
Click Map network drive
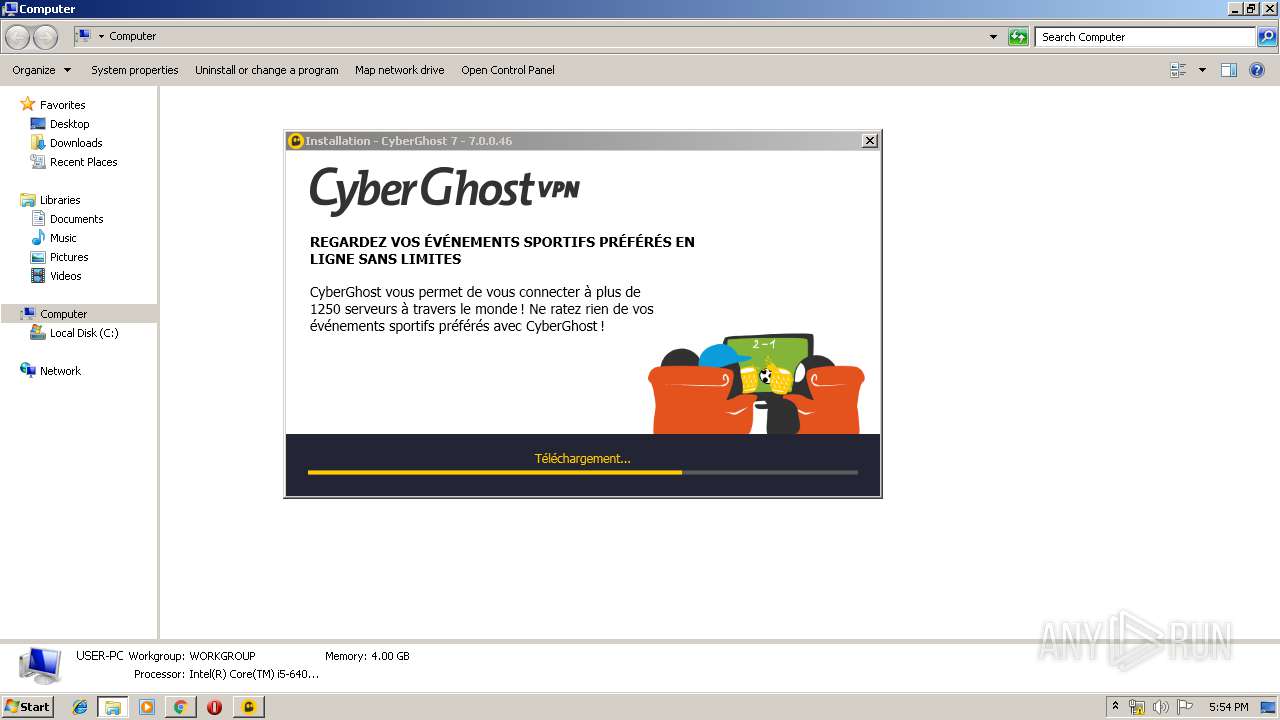[x=399, y=70]
